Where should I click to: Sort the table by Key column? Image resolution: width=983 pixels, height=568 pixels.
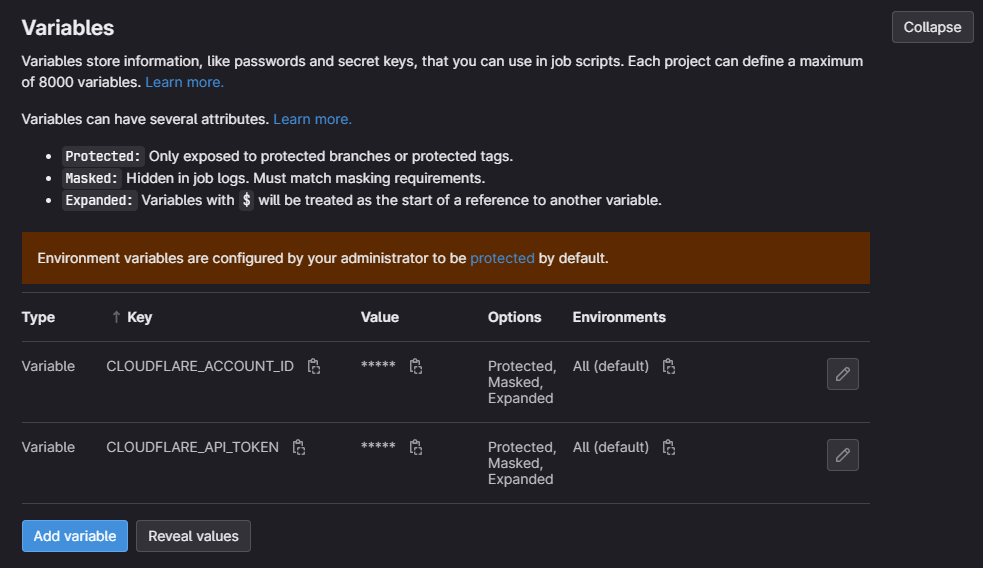[x=132, y=317]
